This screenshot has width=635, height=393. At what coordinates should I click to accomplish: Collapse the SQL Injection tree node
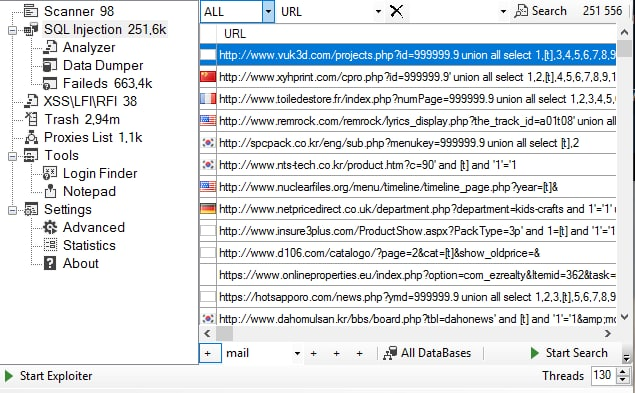13,30
